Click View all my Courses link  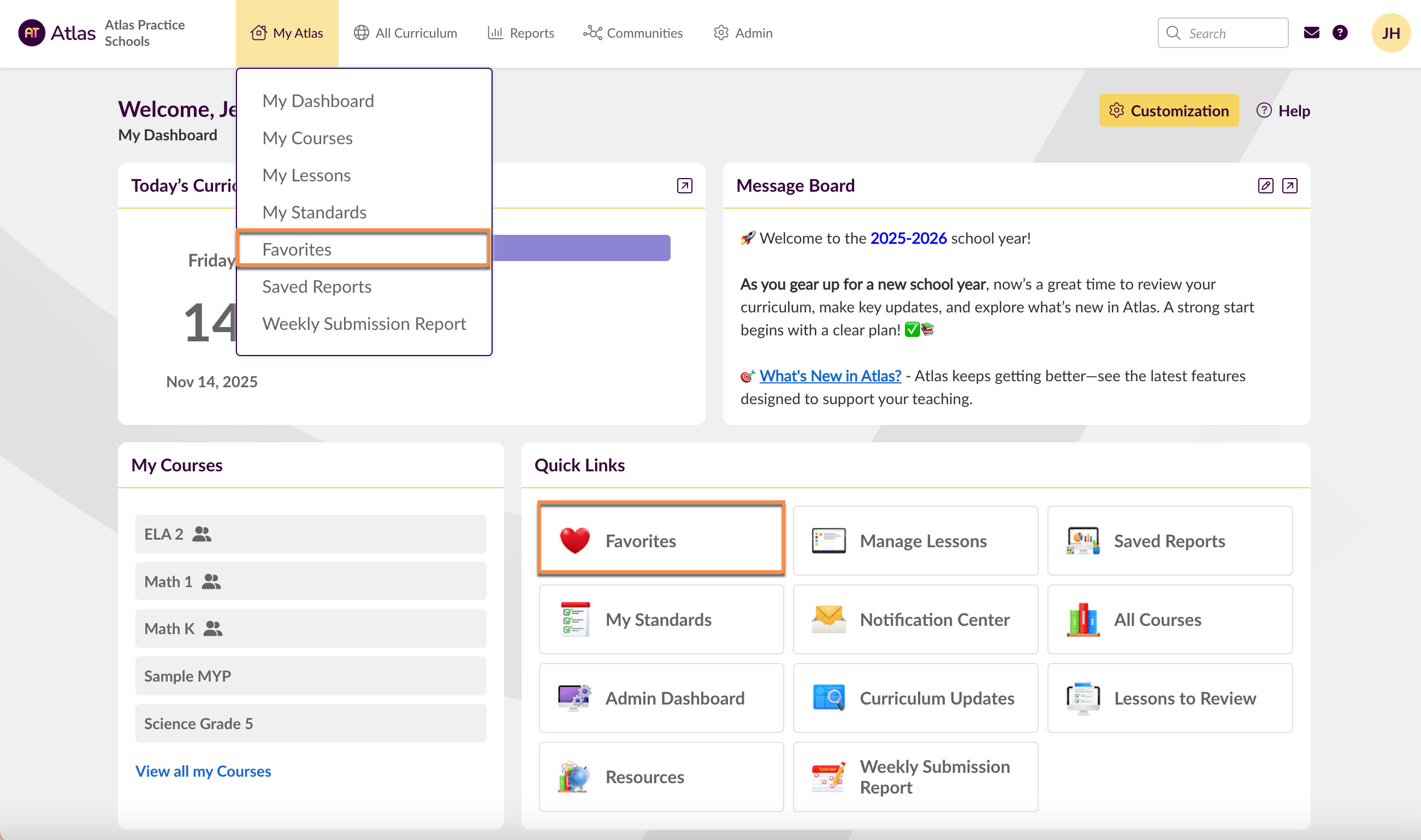tap(203, 771)
